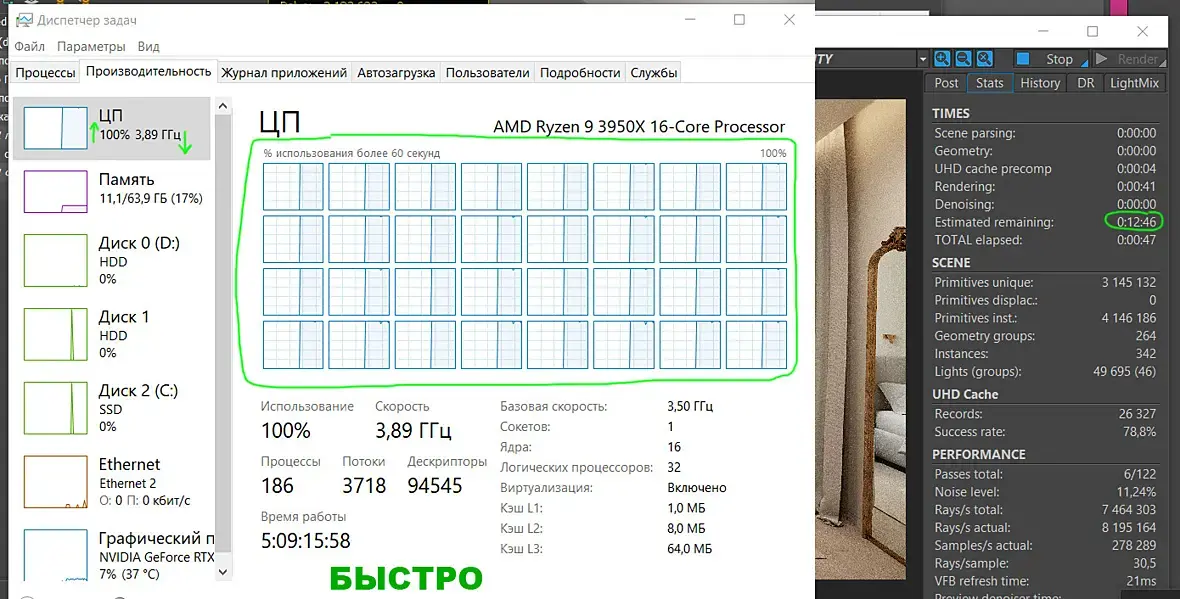Click the Lights (groups) value 49 695 (46)
This screenshot has height=599, width=1180.
[x=1124, y=372]
